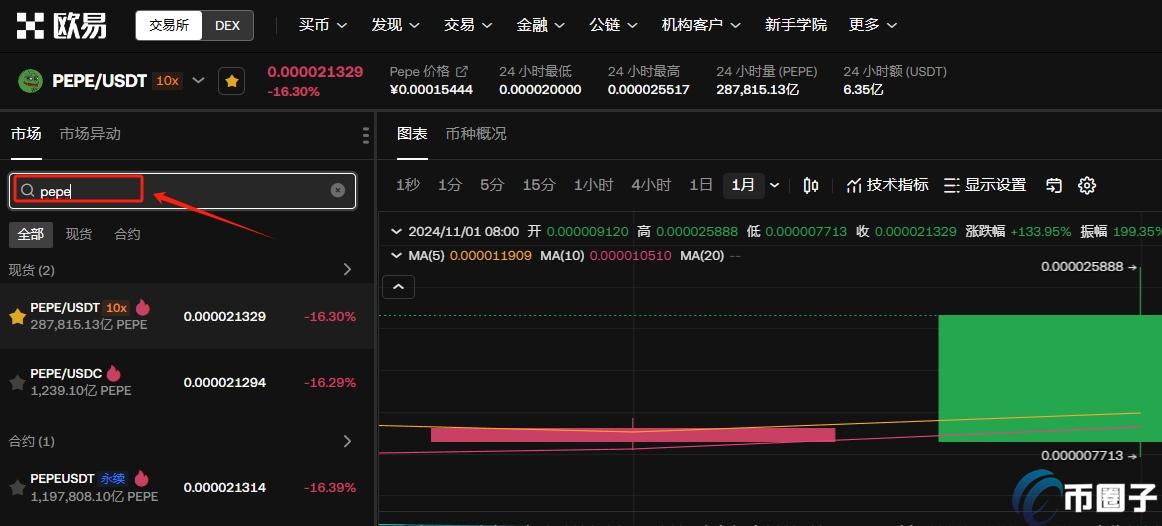
Task: Click the OKX logo in the header
Action: pos(62,25)
